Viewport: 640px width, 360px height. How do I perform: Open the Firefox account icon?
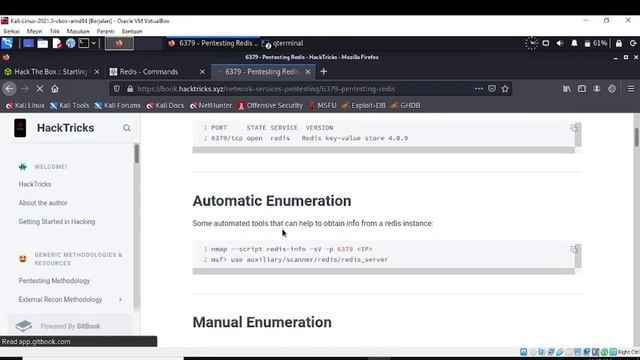point(597,89)
